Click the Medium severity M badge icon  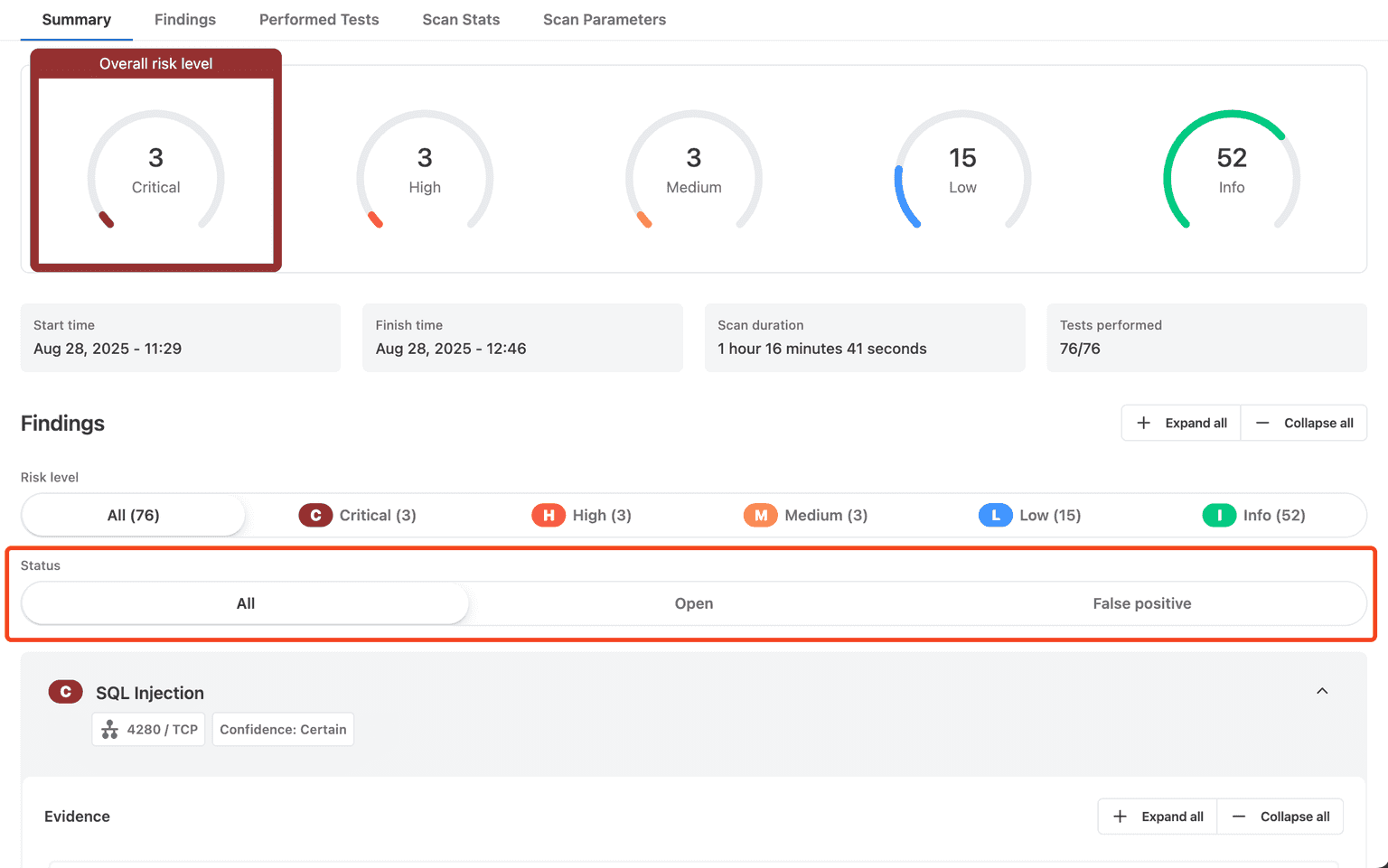[760, 515]
